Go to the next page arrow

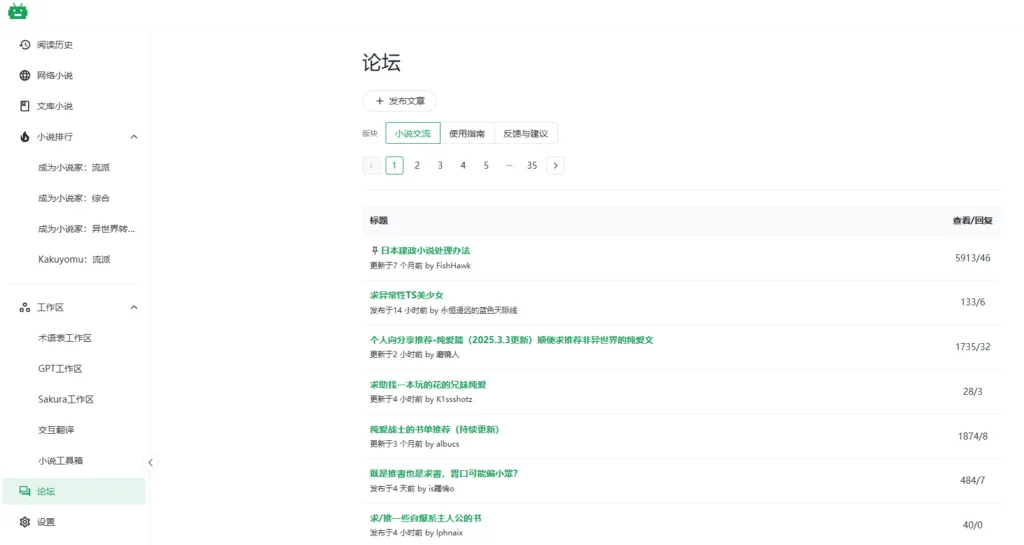(x=555, y=165)
